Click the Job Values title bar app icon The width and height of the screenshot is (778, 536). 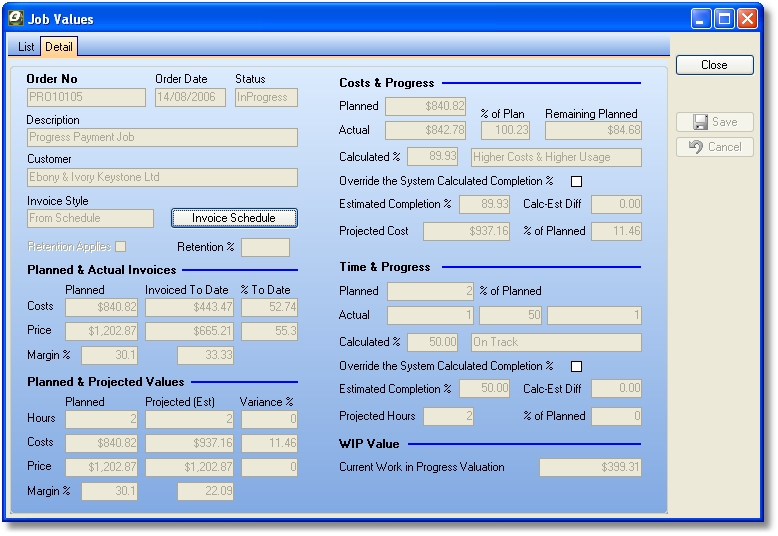pyautogui.click(x=15, y=17)
